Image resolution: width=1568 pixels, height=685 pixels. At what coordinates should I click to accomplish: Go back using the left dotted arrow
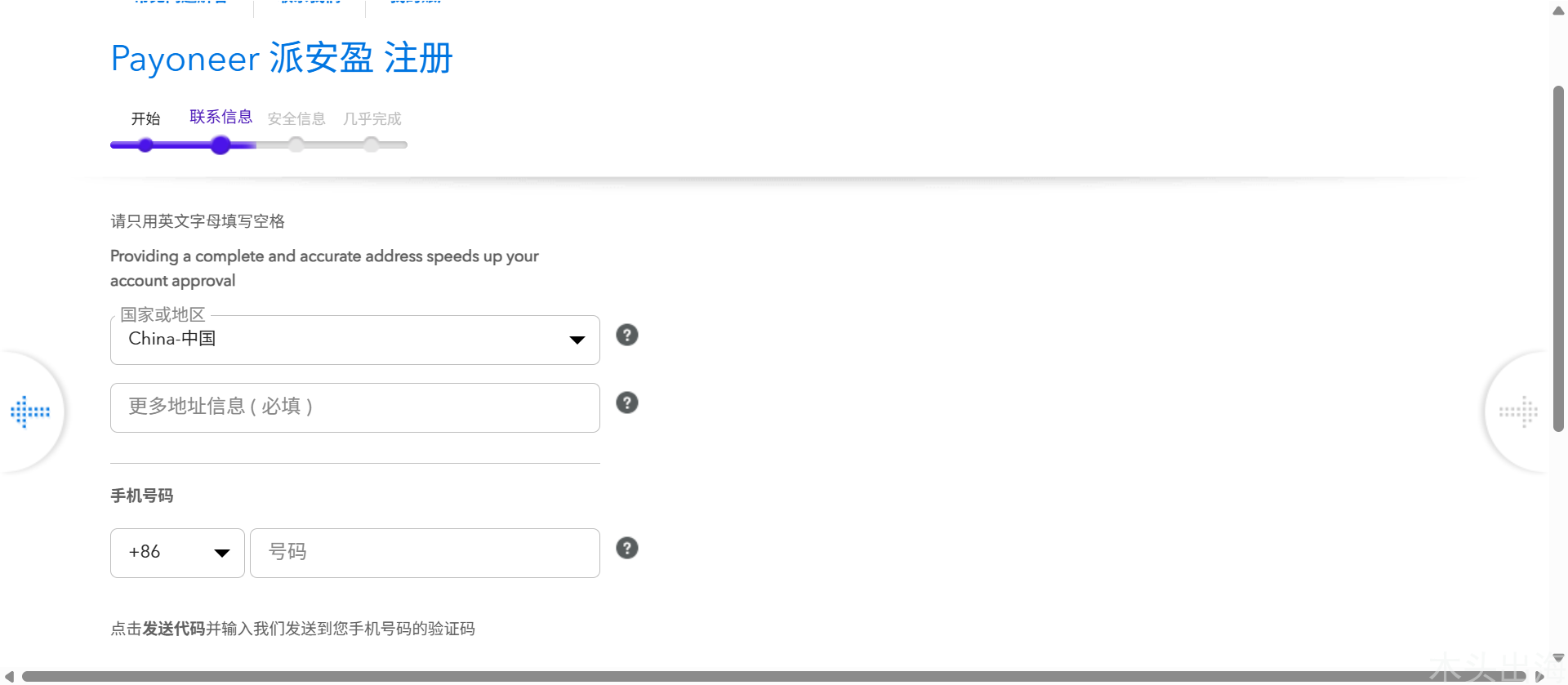coord(30,411)
